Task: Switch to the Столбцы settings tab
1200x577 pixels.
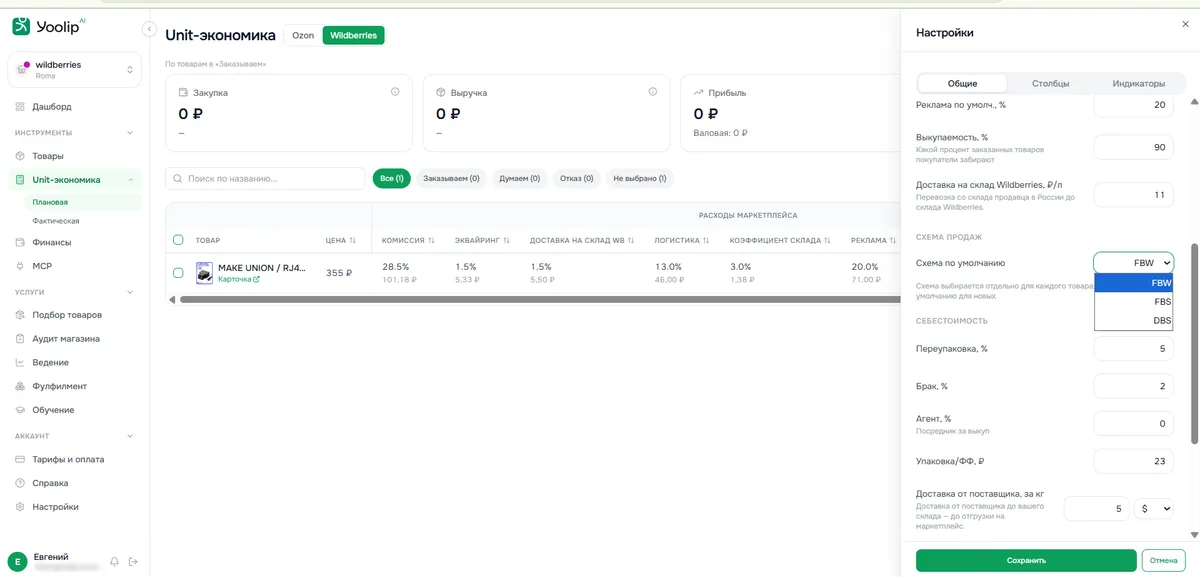Action: pyautogui.click(x=1050, y=83)
